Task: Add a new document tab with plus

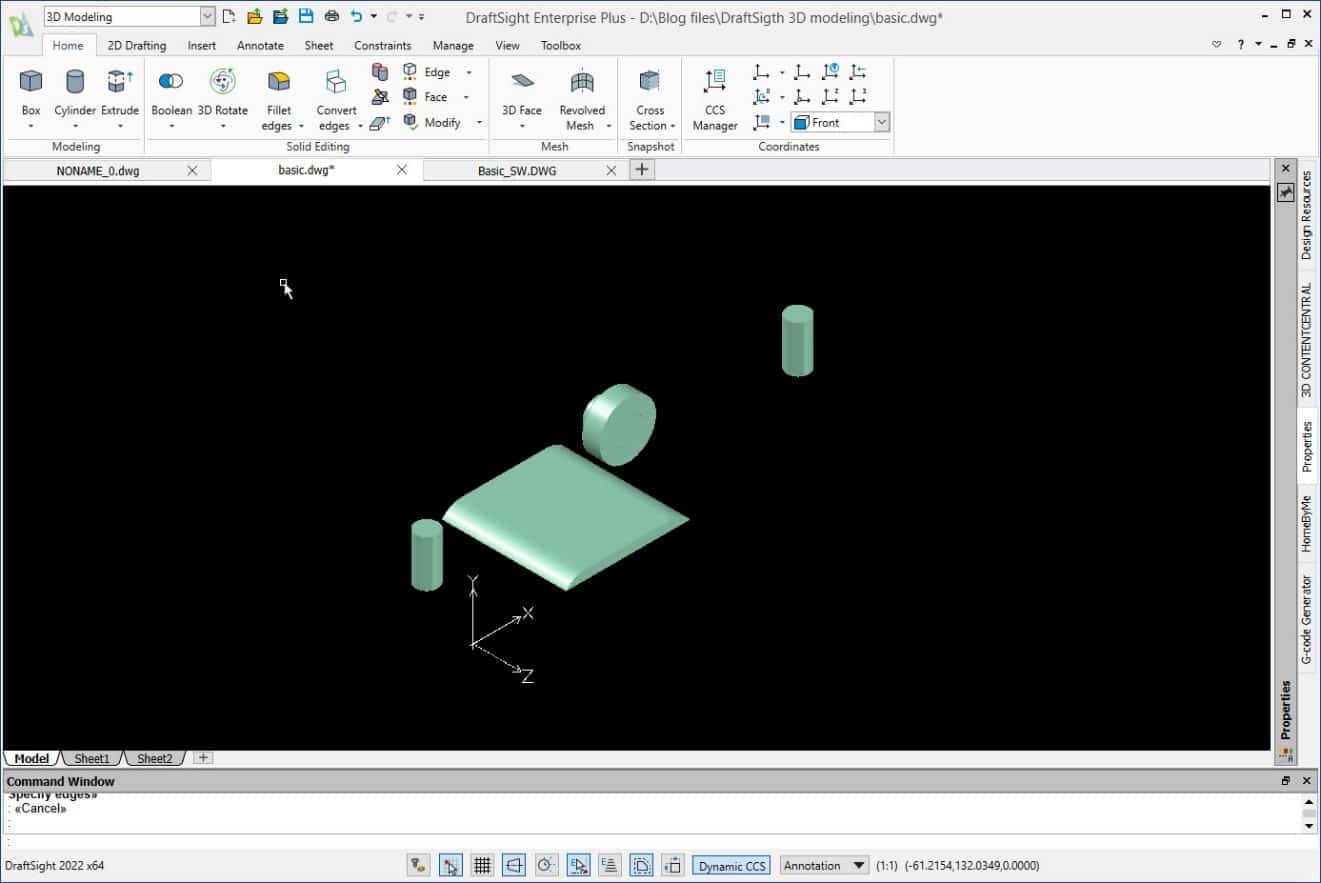Action: [x=642, y=170]
